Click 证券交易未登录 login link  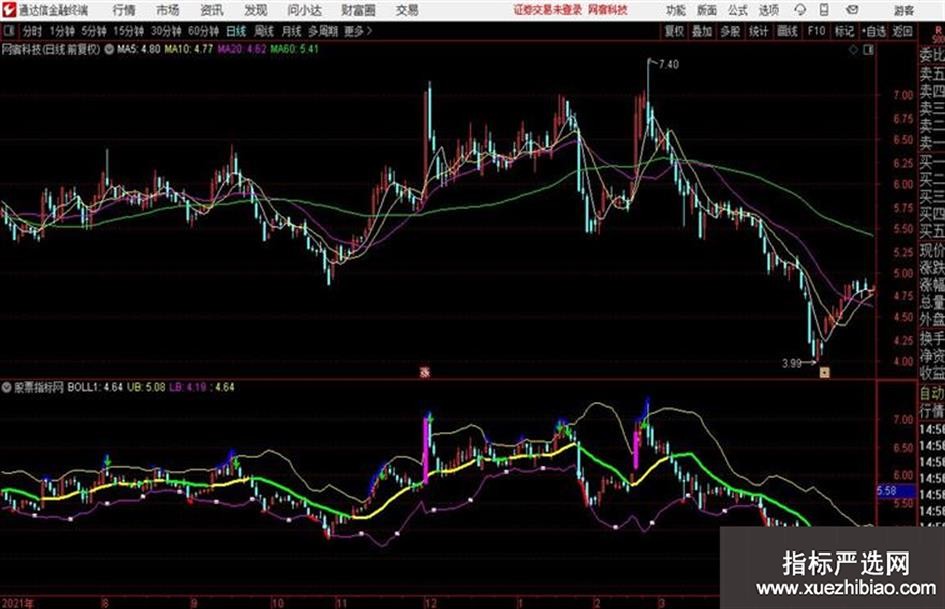click(548, 10)
